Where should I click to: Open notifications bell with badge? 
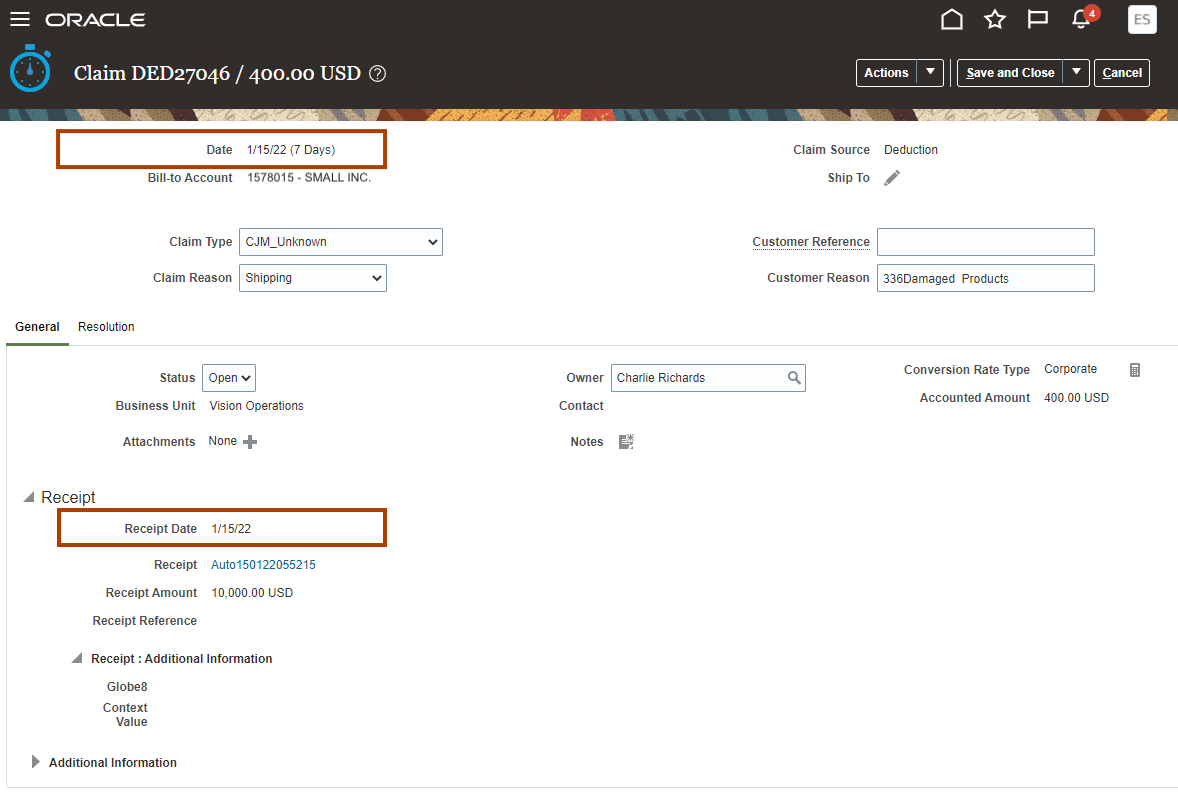coord(1083,18)
